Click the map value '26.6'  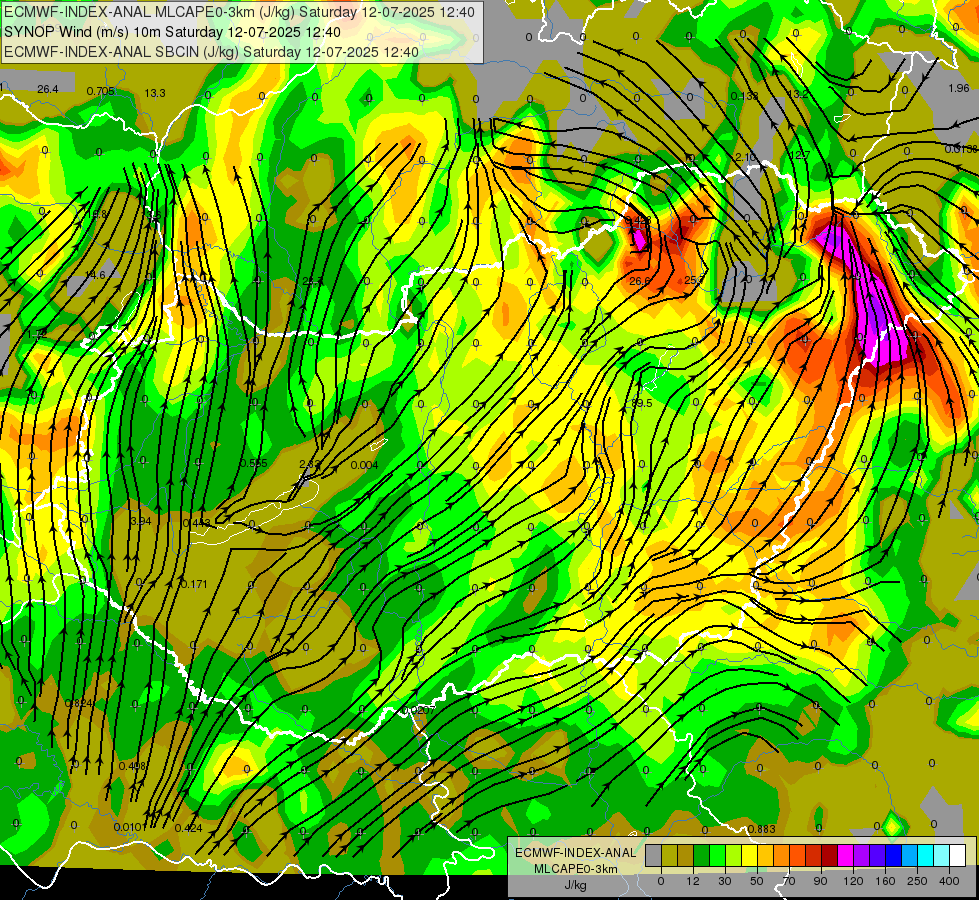click(639, 281)
